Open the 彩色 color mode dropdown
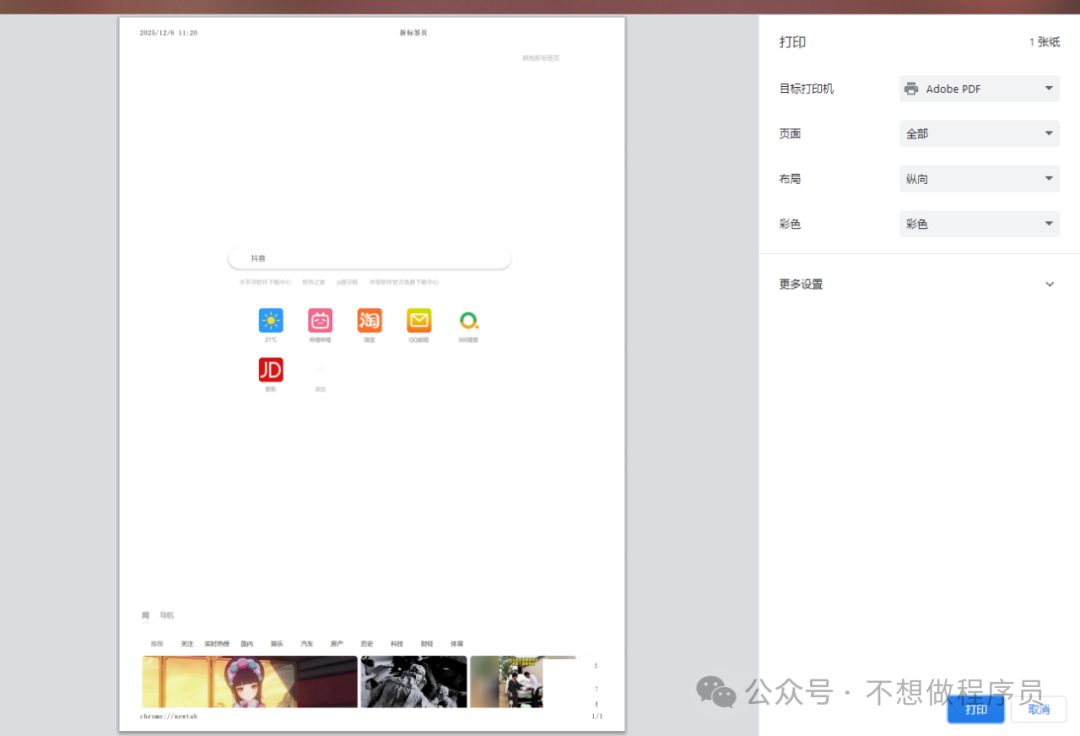1080x736 pixels. (979, 224)
